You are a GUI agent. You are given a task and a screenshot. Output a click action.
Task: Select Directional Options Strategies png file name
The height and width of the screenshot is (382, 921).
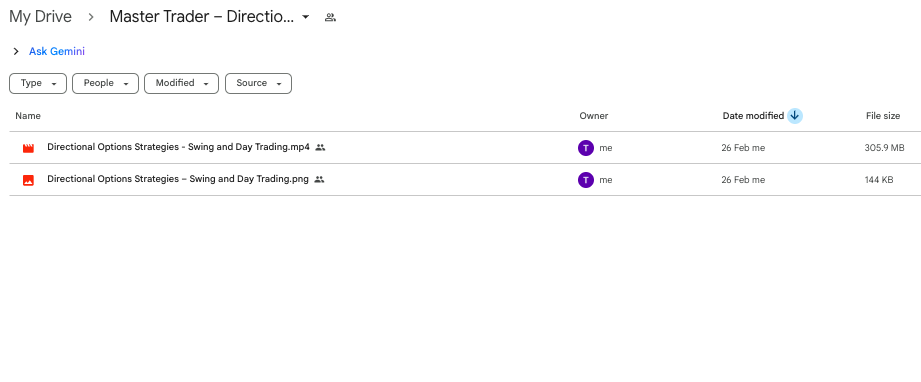coord(178,179)
